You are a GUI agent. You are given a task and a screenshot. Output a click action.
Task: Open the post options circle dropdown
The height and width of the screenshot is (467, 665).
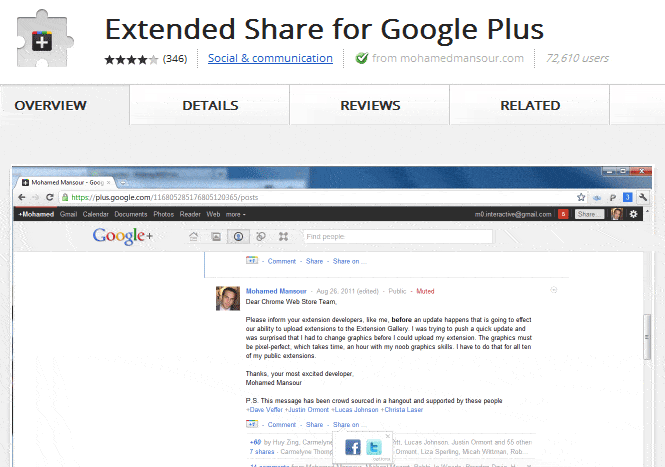click(553, 290)
